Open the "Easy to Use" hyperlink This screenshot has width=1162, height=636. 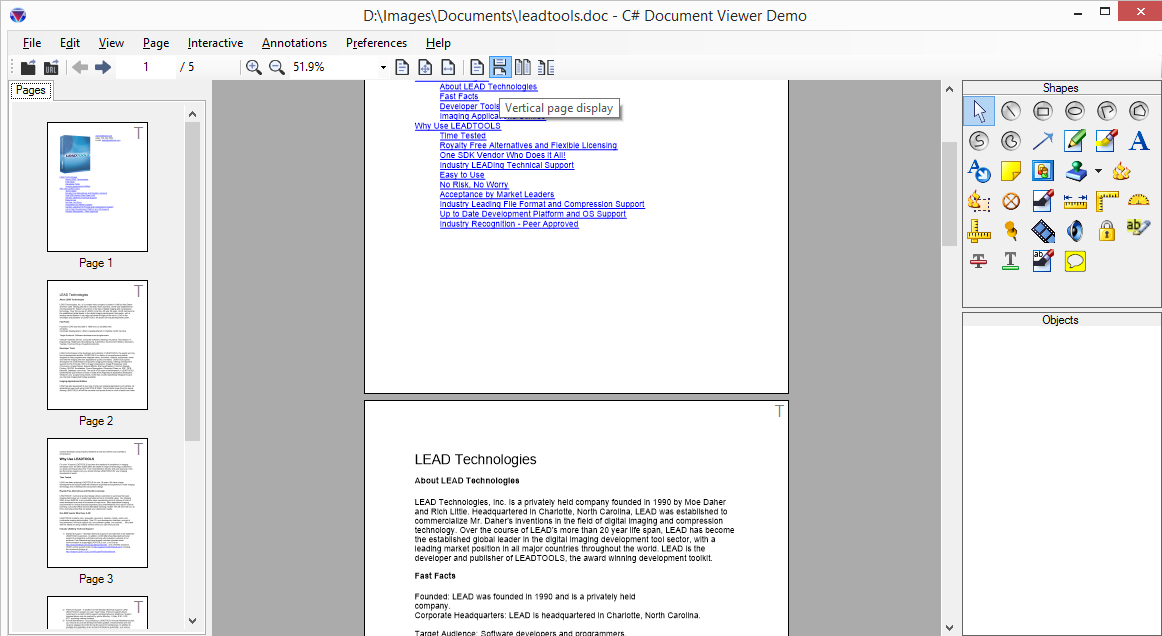pyautogui.click(x=462, y=175)
